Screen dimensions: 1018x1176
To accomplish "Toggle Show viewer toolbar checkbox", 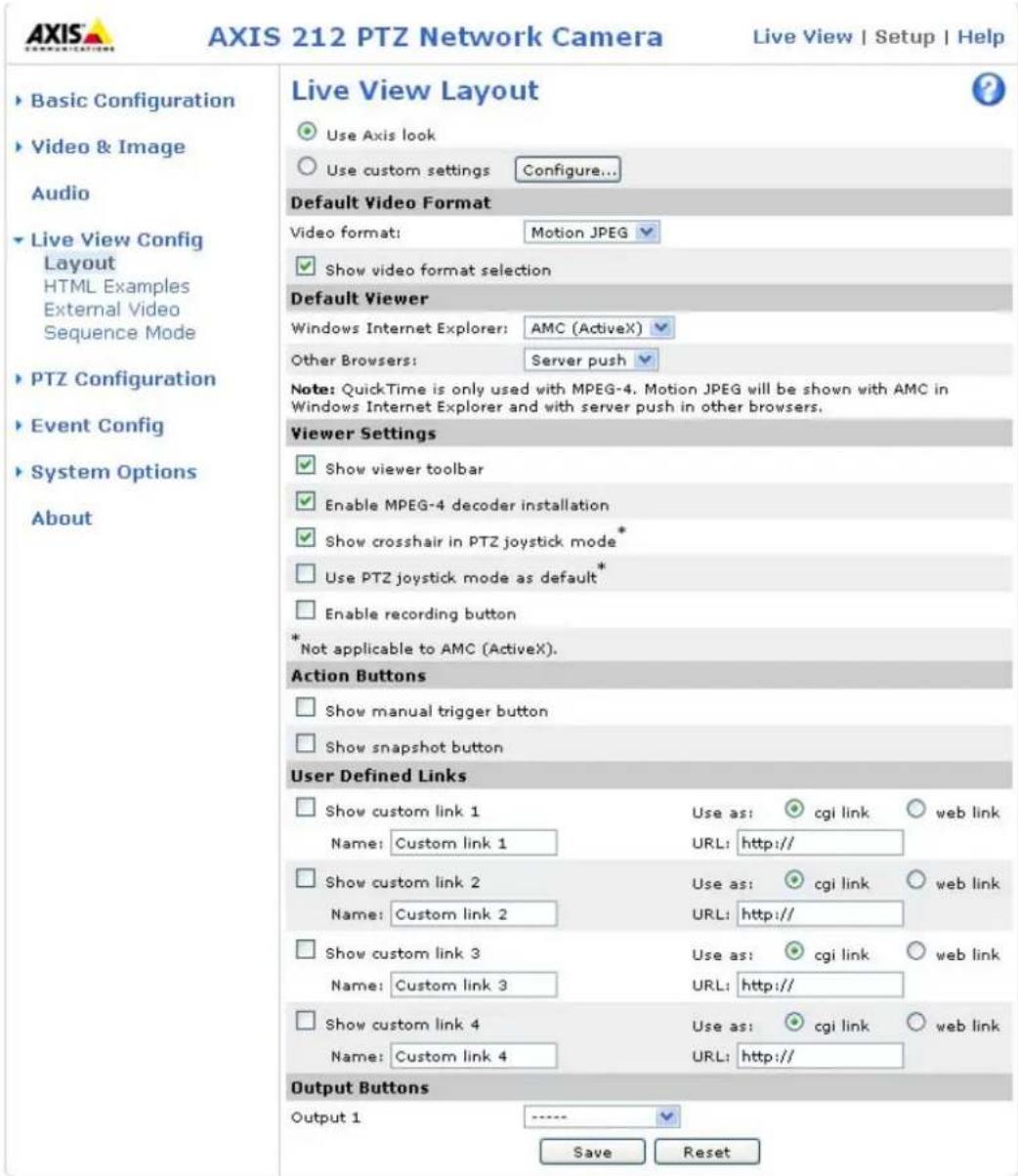I will [305, 467].
